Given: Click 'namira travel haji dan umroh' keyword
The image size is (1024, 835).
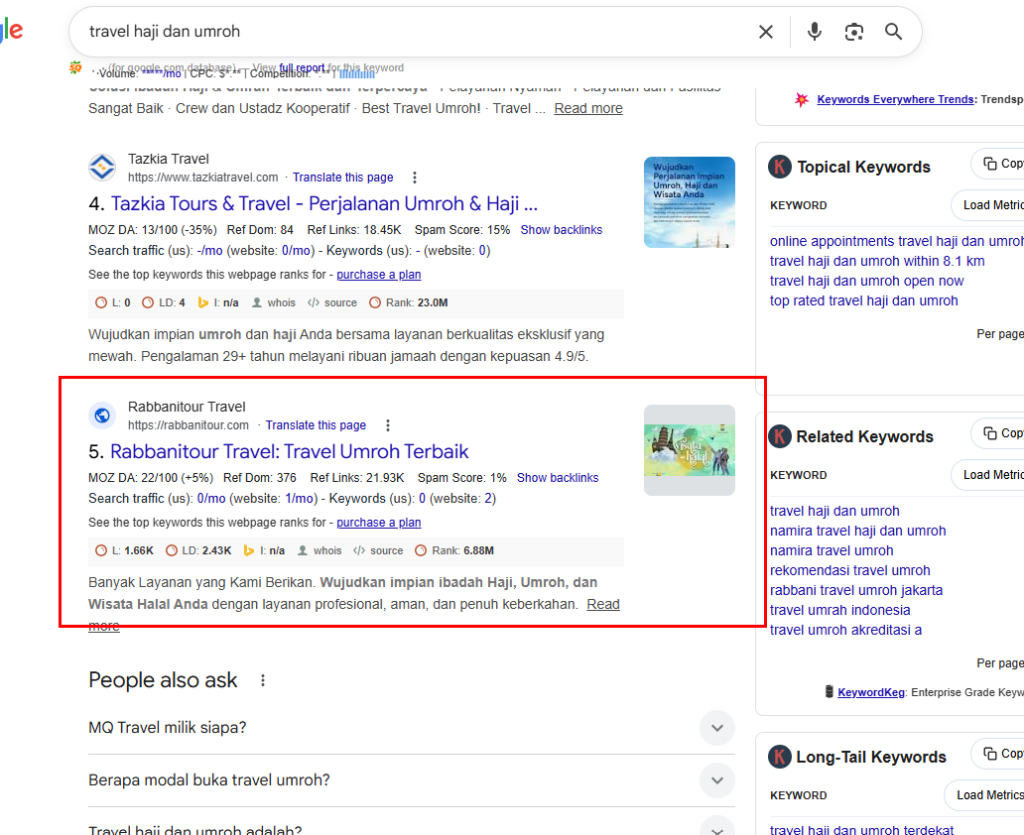Looking at the screenshot, I should coord(857,531).
